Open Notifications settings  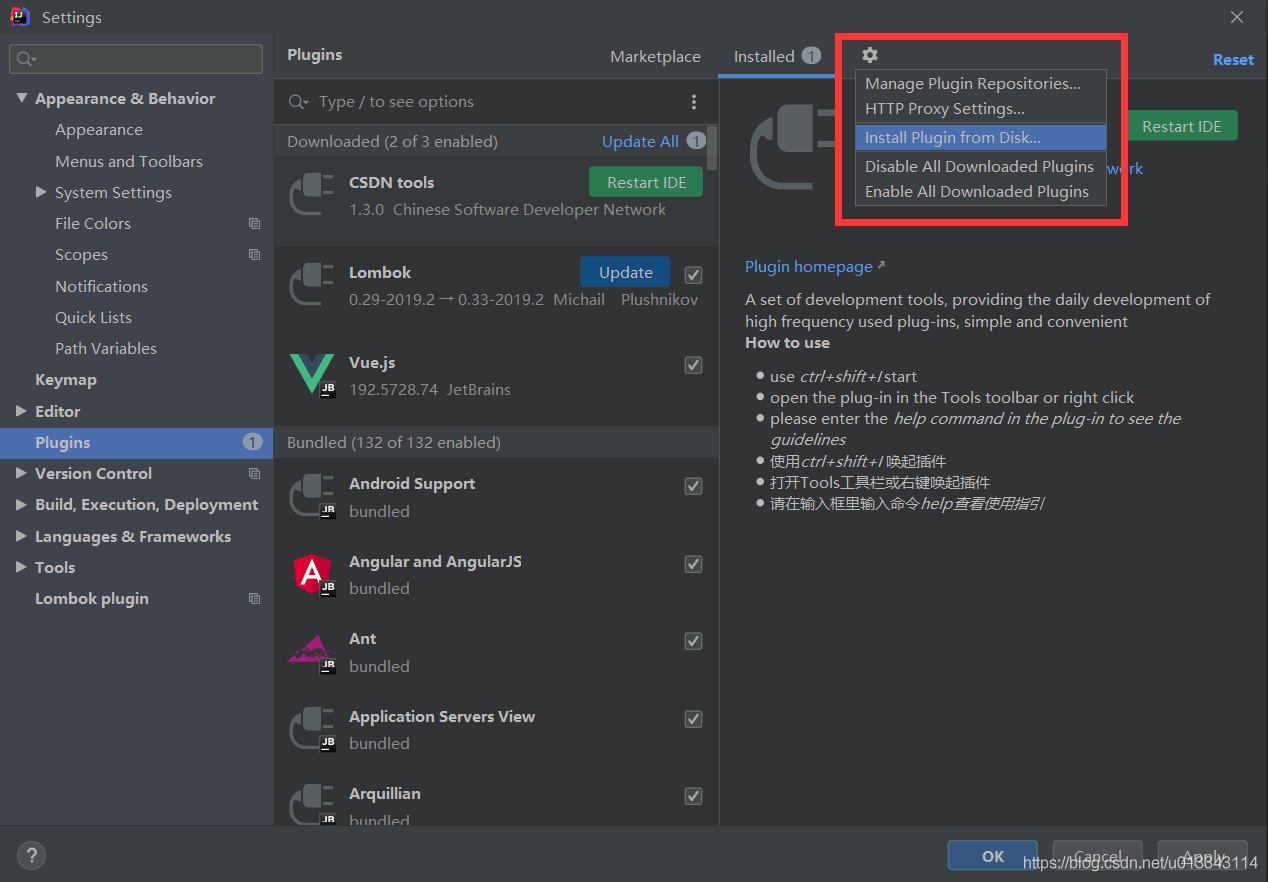101,286
